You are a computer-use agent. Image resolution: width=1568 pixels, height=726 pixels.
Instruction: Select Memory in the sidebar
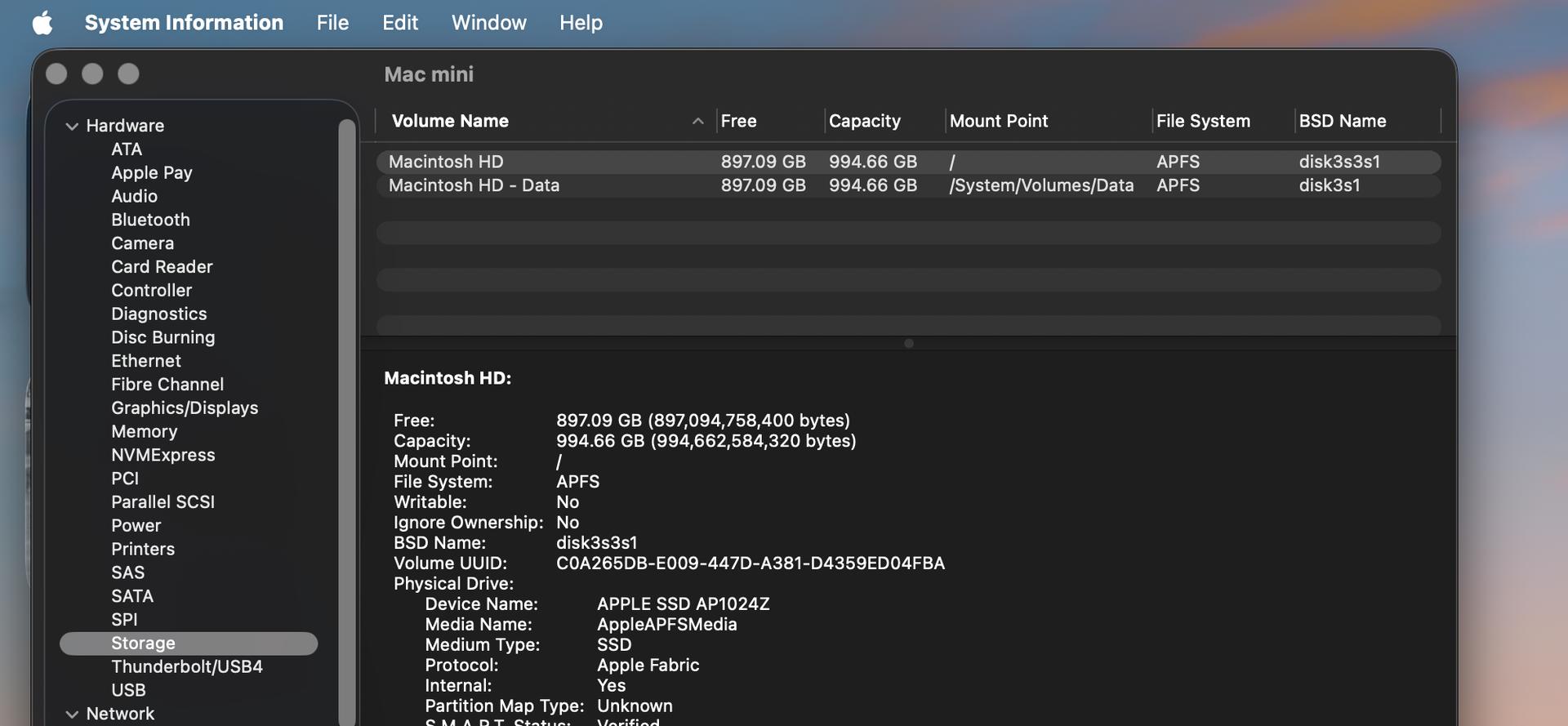145,432
